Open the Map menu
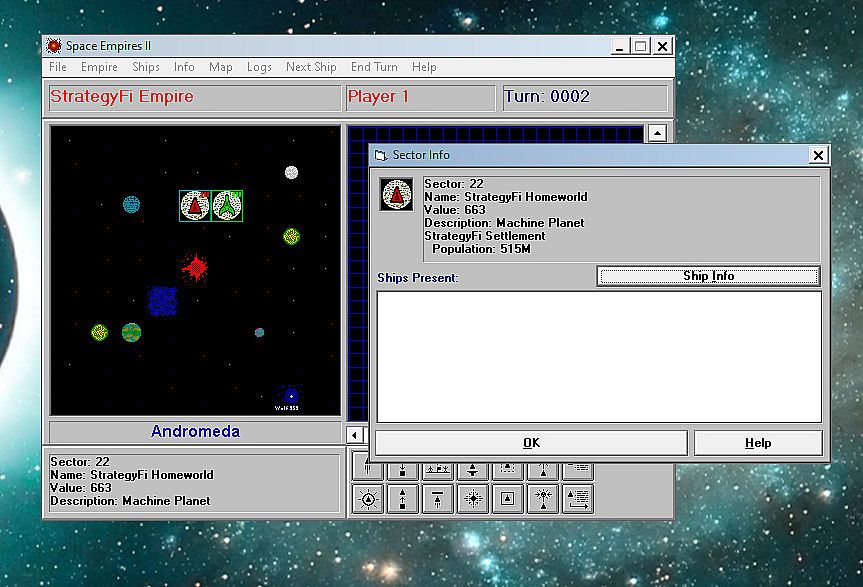The width and height of the screenshot is (863, 587). (221, 67)
